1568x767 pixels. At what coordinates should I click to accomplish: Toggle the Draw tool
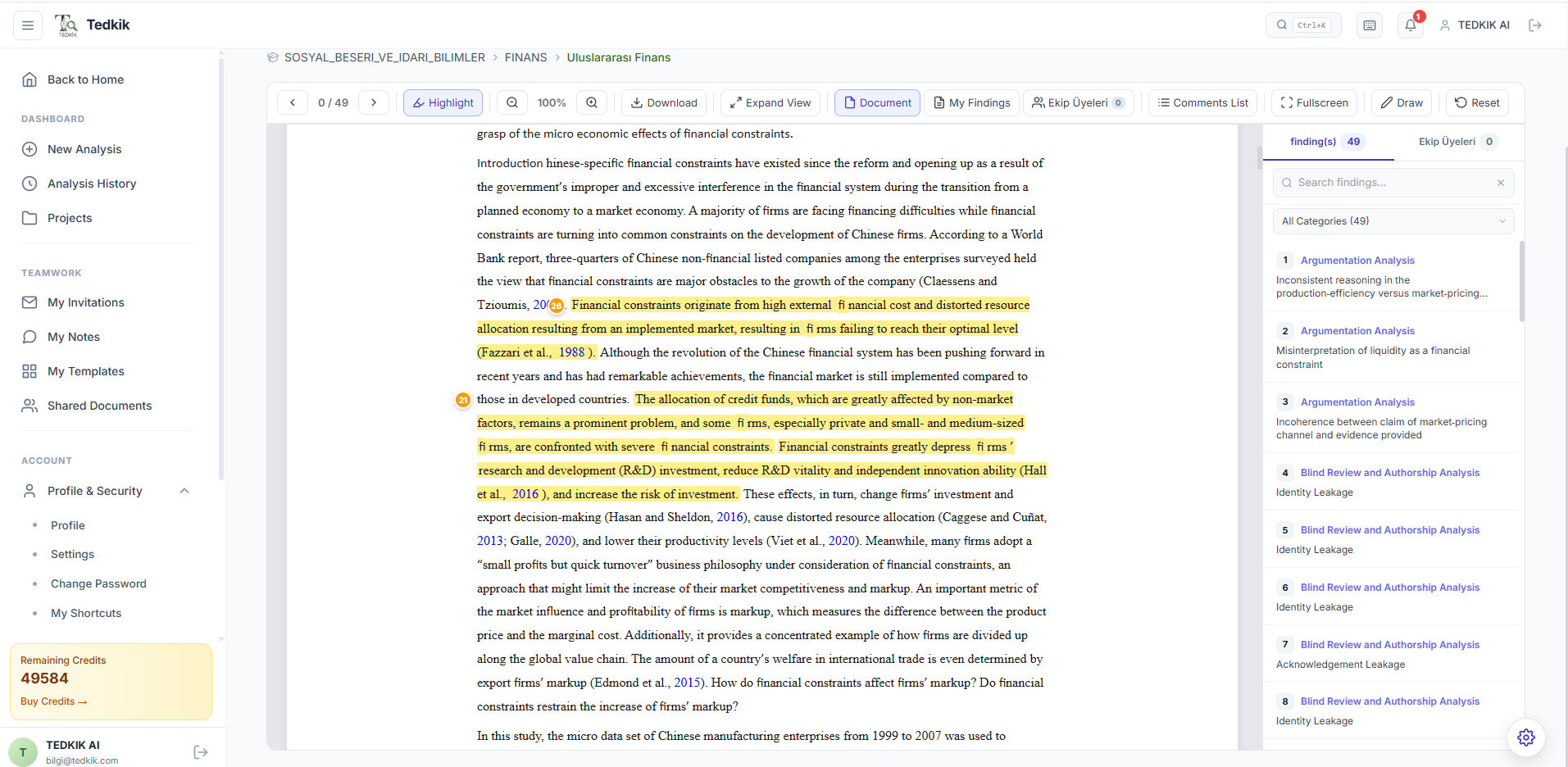click(1402, 102)
